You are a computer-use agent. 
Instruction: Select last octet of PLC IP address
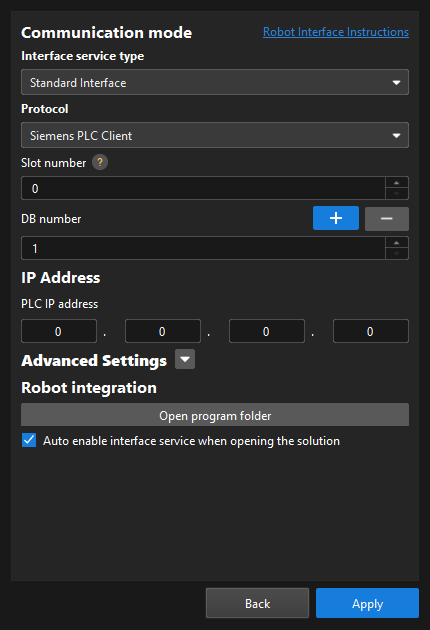[371, 331]
